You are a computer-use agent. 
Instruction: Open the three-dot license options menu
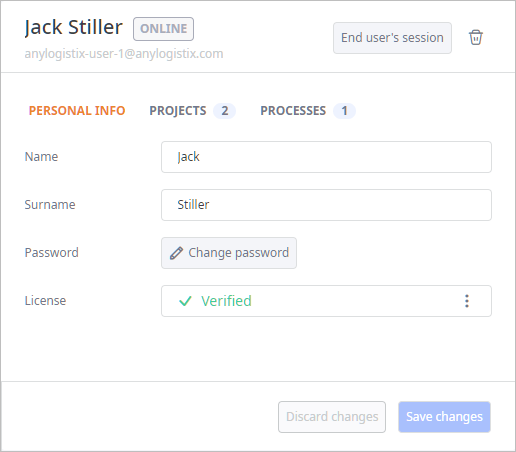467,301
